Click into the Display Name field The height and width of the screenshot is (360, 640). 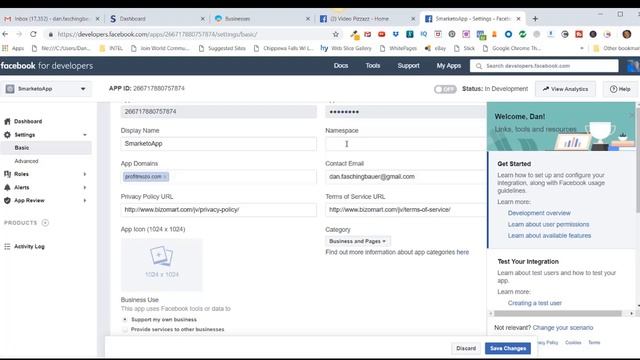coord(218,144)
